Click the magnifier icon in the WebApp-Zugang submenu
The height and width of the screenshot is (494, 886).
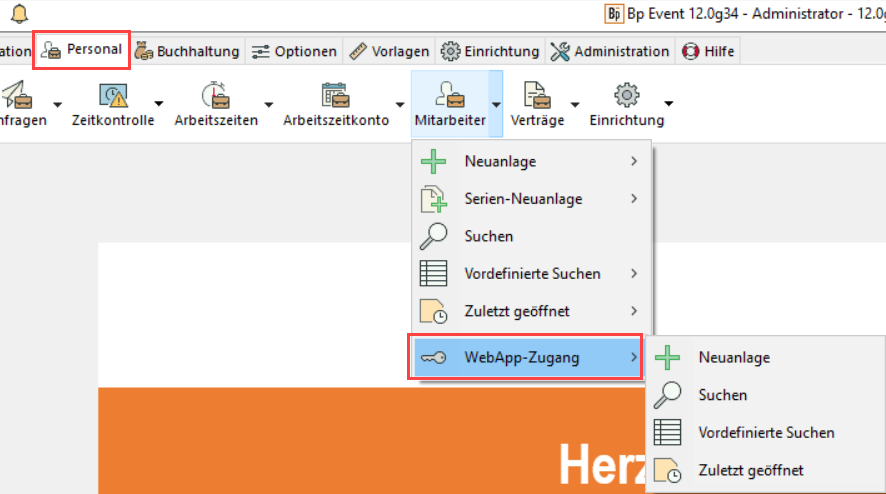pos(667,395)
